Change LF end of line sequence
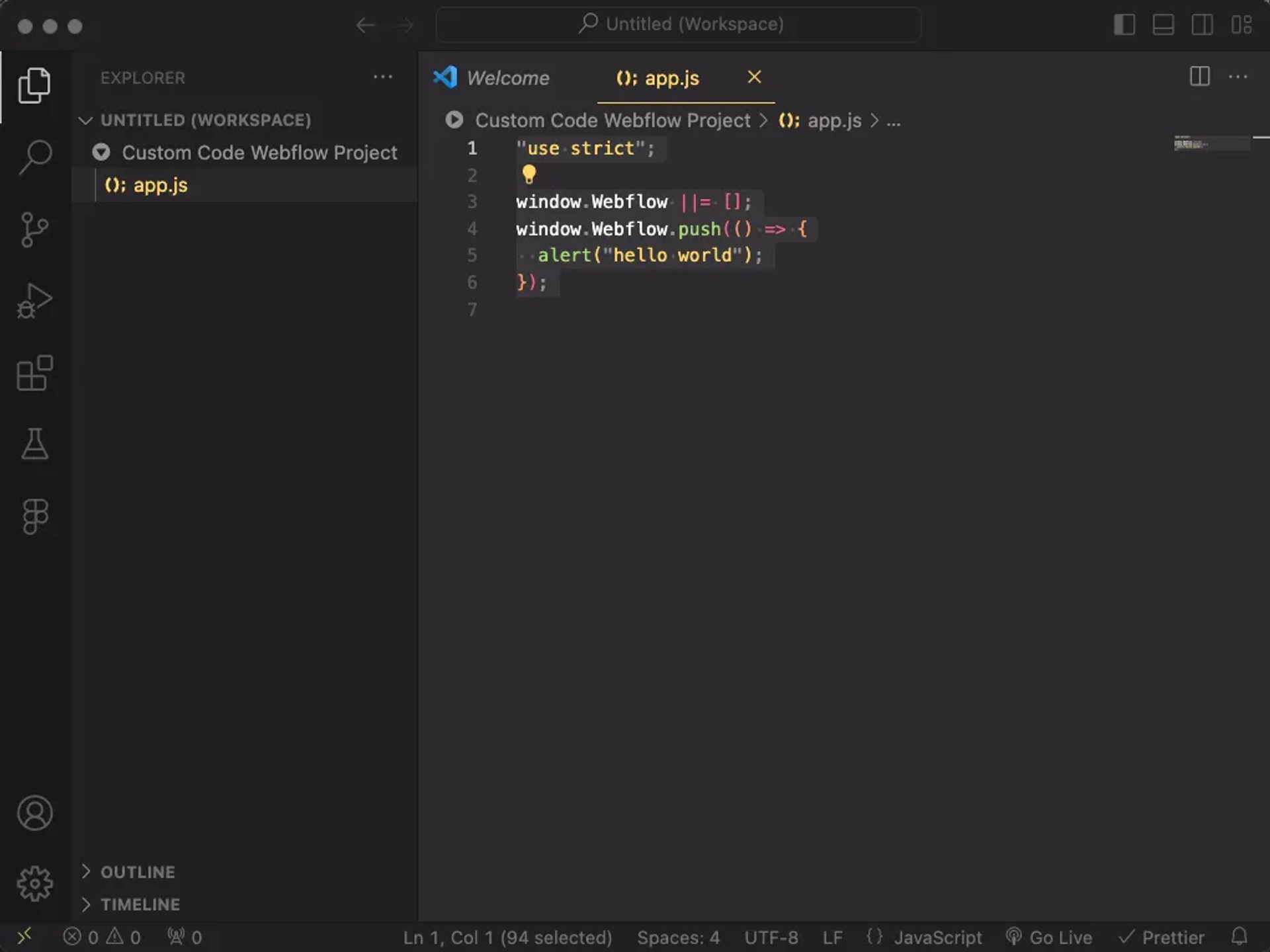Image resolution: width=1270 pixels, height=952 pixels. point(833,937)
